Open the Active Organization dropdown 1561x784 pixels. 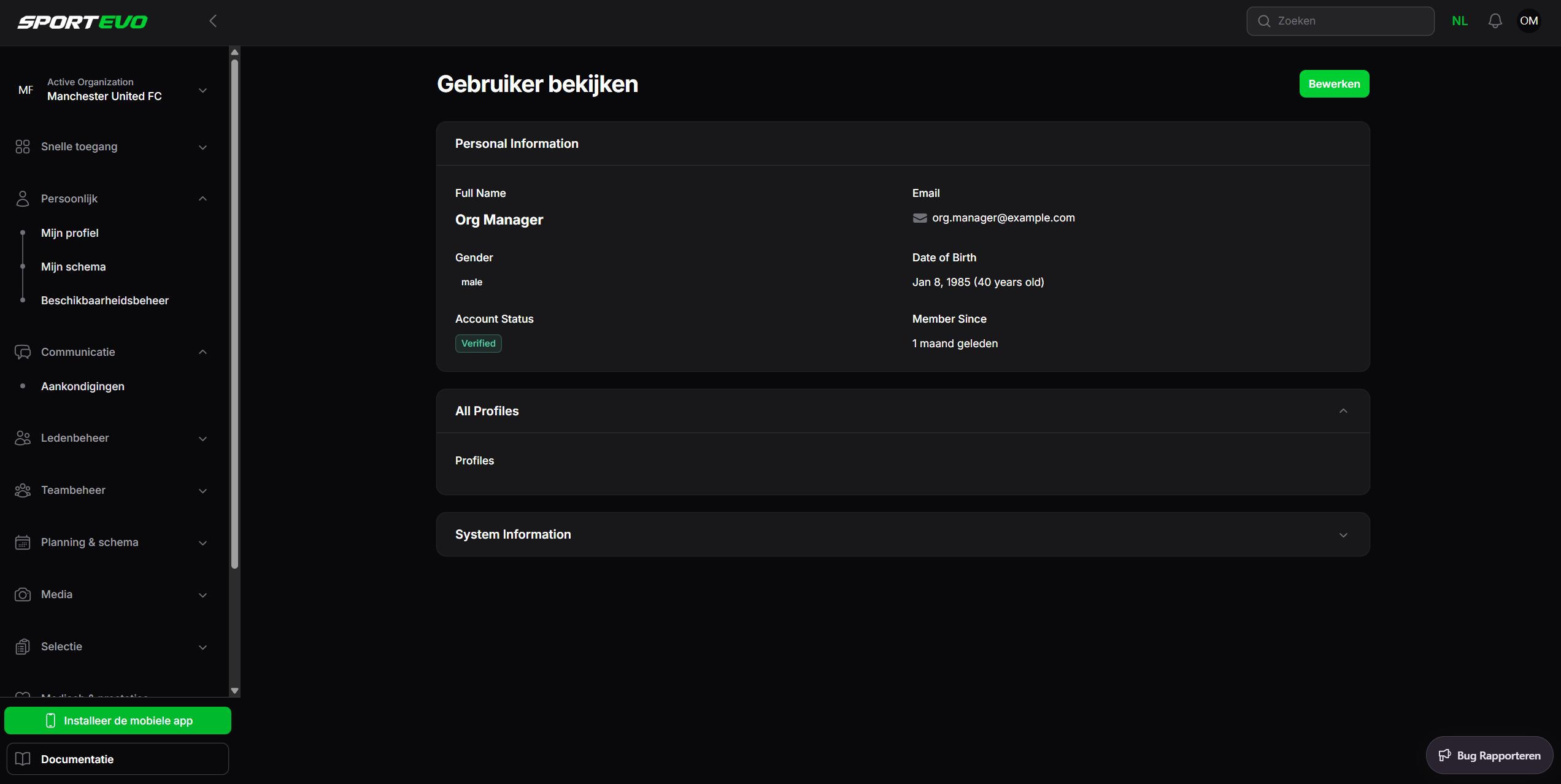(202, 90)
